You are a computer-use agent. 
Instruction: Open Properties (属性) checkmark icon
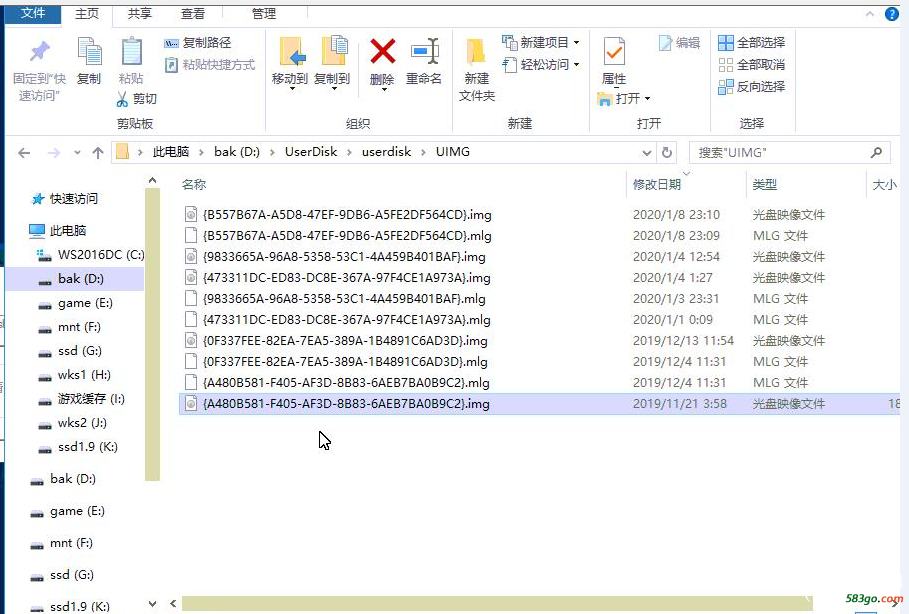click(614, 52)
